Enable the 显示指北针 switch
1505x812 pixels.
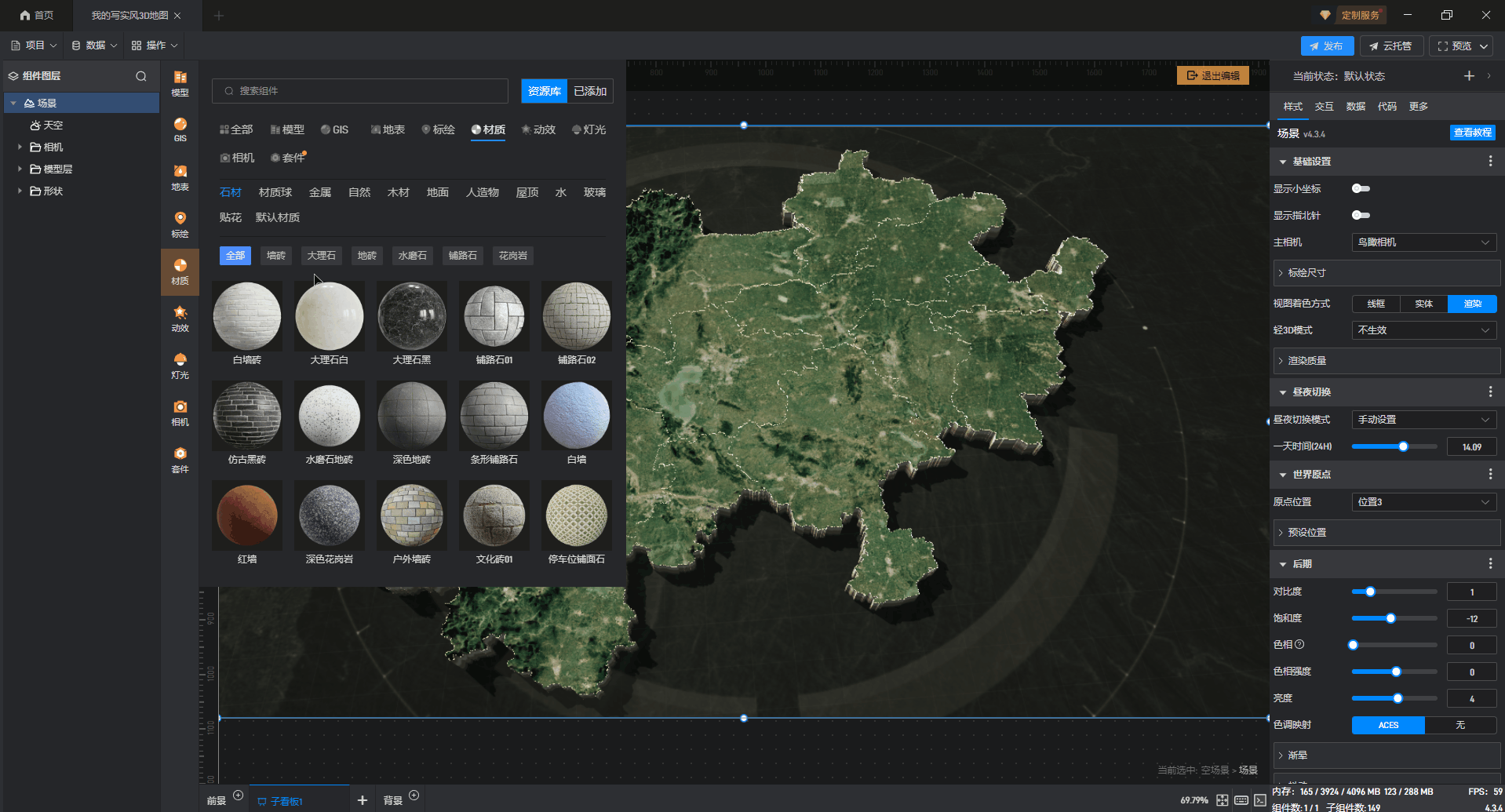[1361, 215]
